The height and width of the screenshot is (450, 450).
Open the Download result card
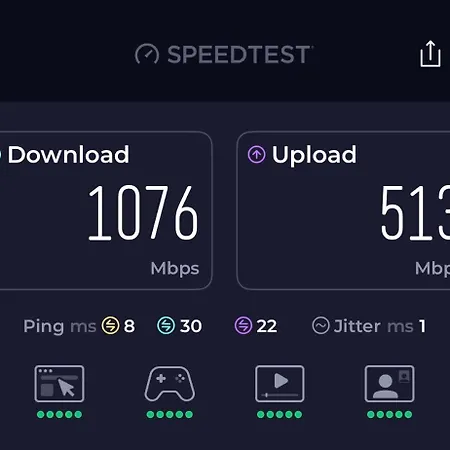pos(106,210)
